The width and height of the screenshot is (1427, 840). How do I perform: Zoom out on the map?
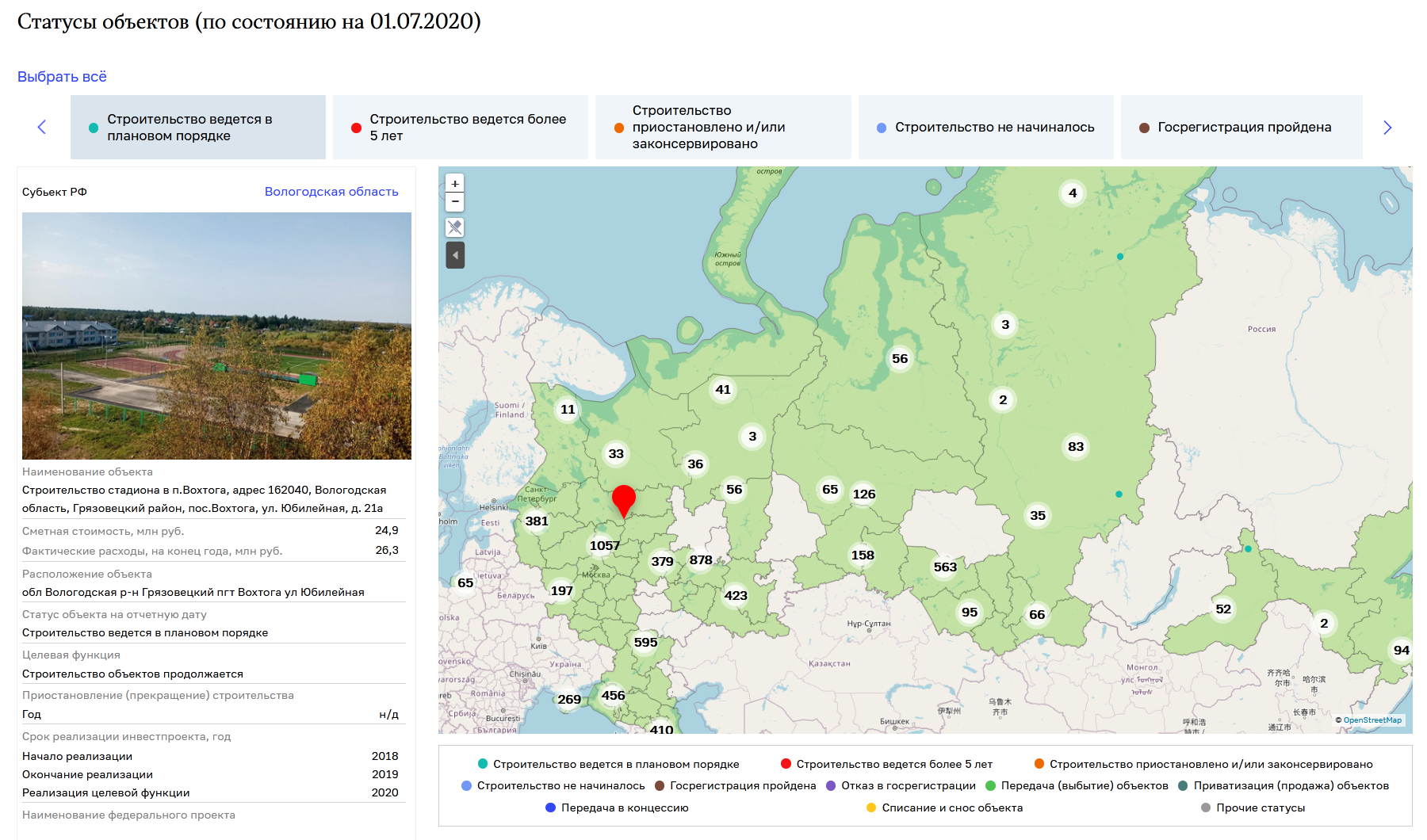pyautogui.click(x=455, y=202)
